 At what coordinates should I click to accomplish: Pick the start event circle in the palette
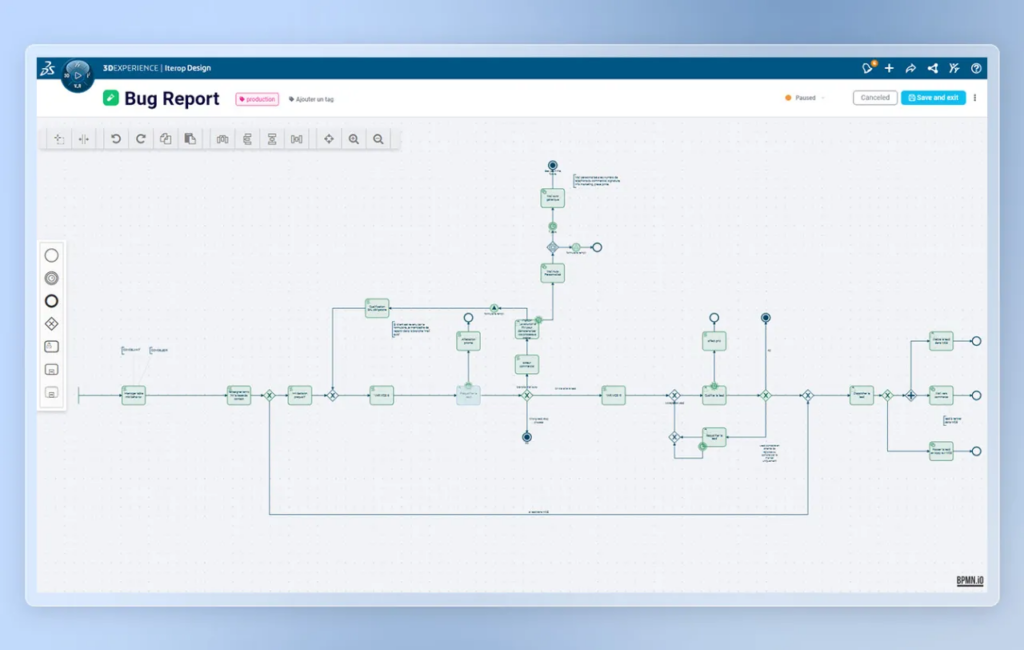click(52, 256)
